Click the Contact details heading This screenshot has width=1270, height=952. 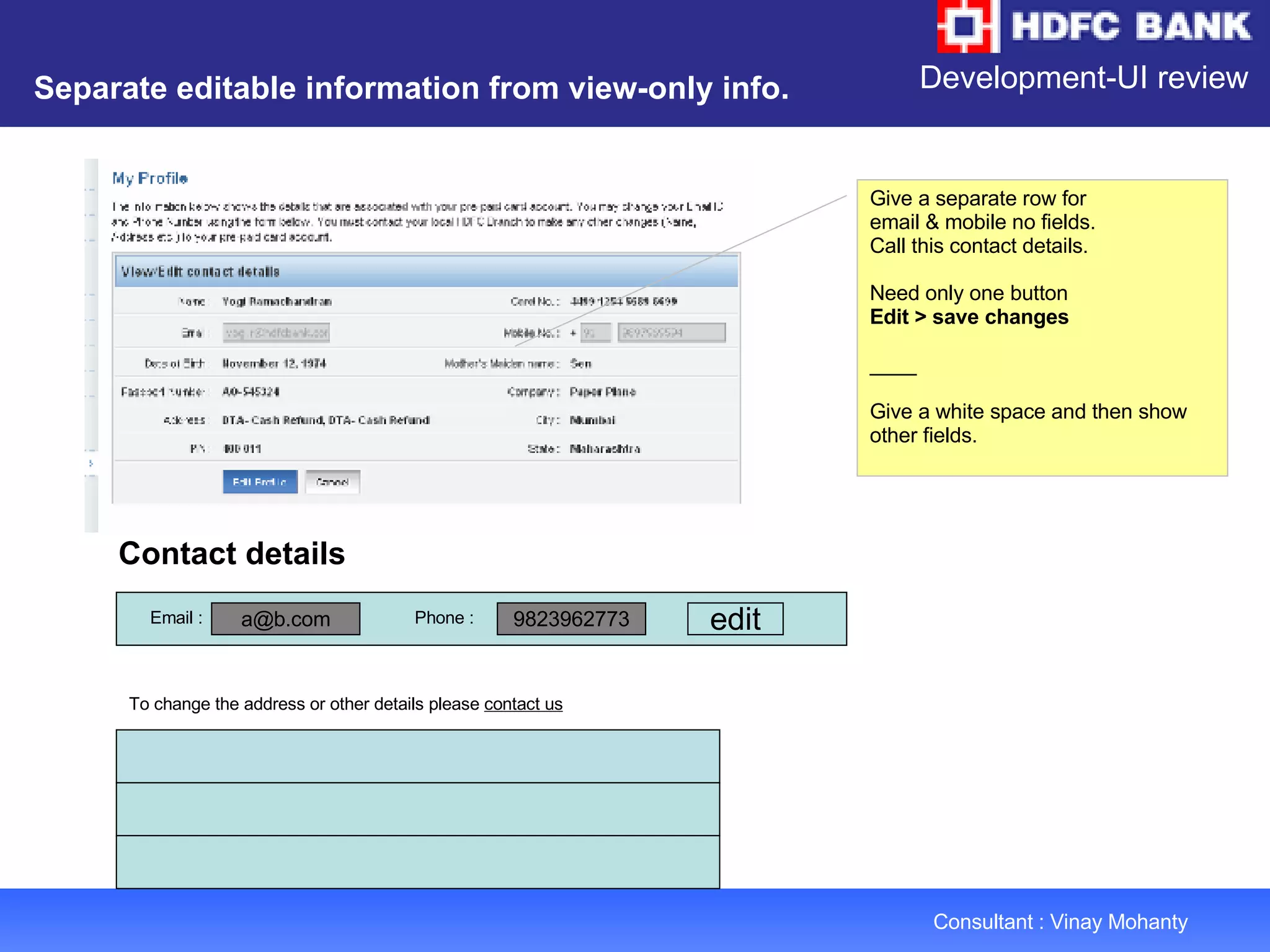pos(232,553)
